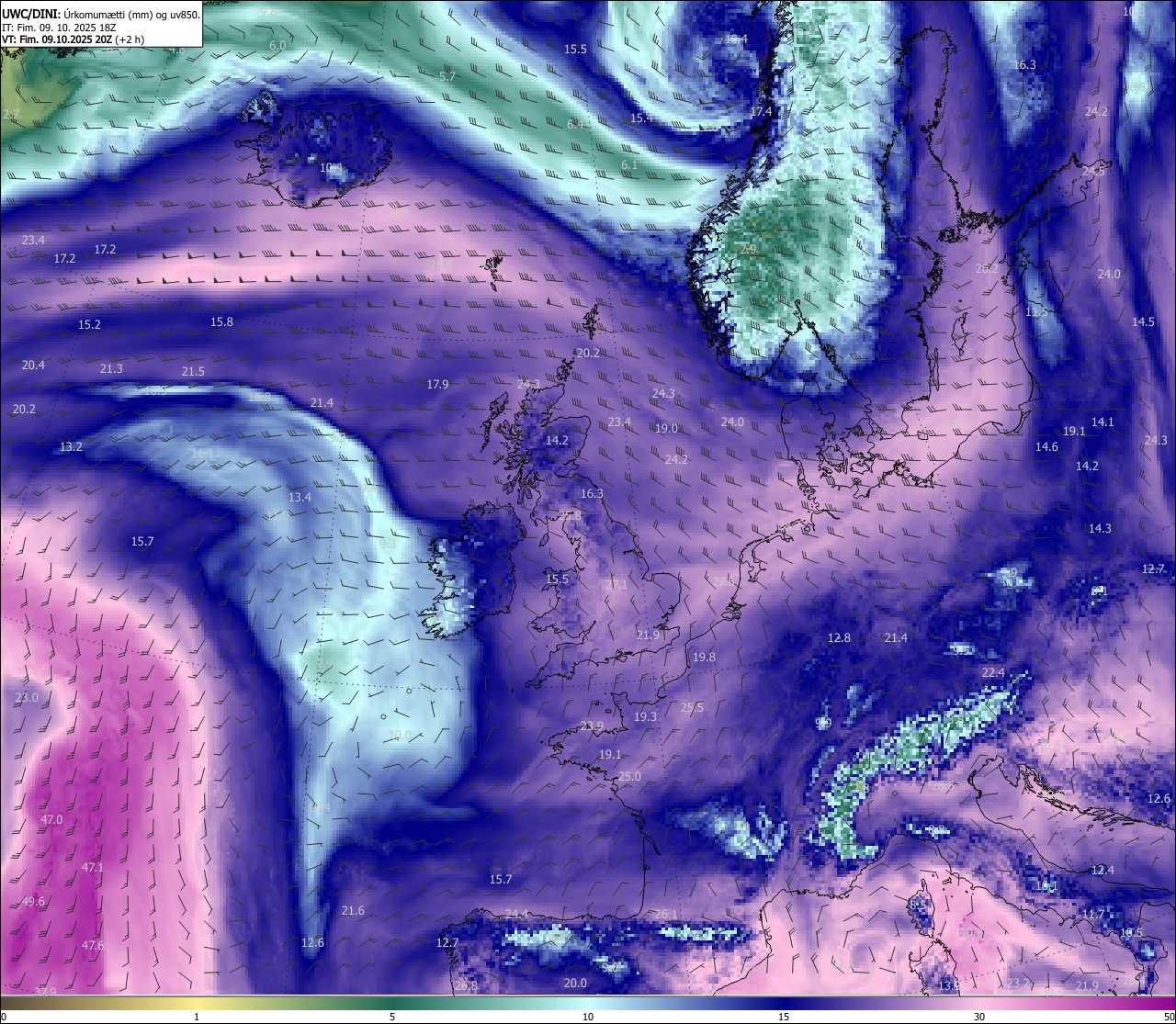Click the 25.0 value over western France
This screenshot has height=1024, width=1176.
click(x=629, y=776)
